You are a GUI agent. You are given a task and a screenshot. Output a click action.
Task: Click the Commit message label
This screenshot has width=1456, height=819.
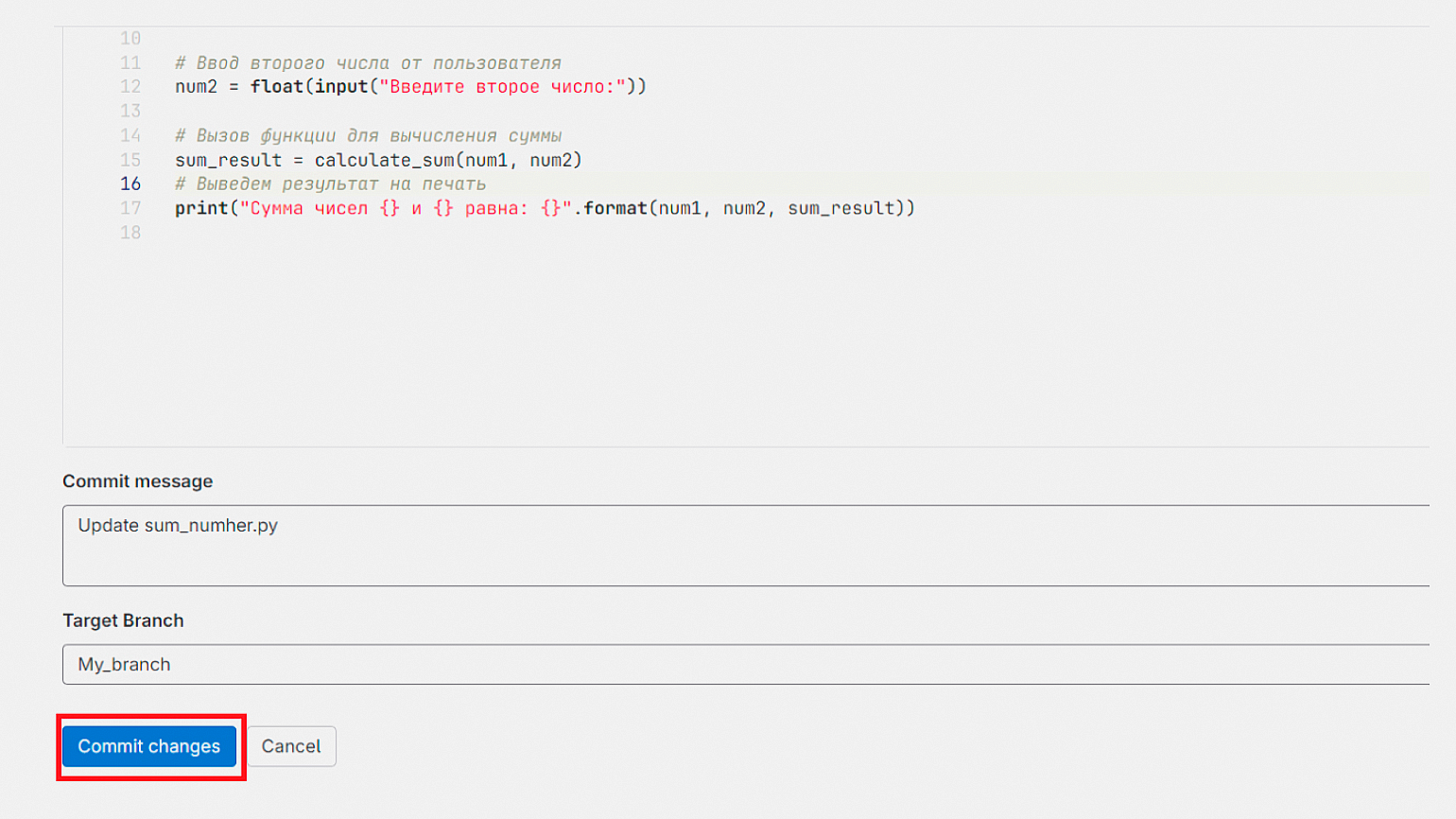click(x=138, y=481)
